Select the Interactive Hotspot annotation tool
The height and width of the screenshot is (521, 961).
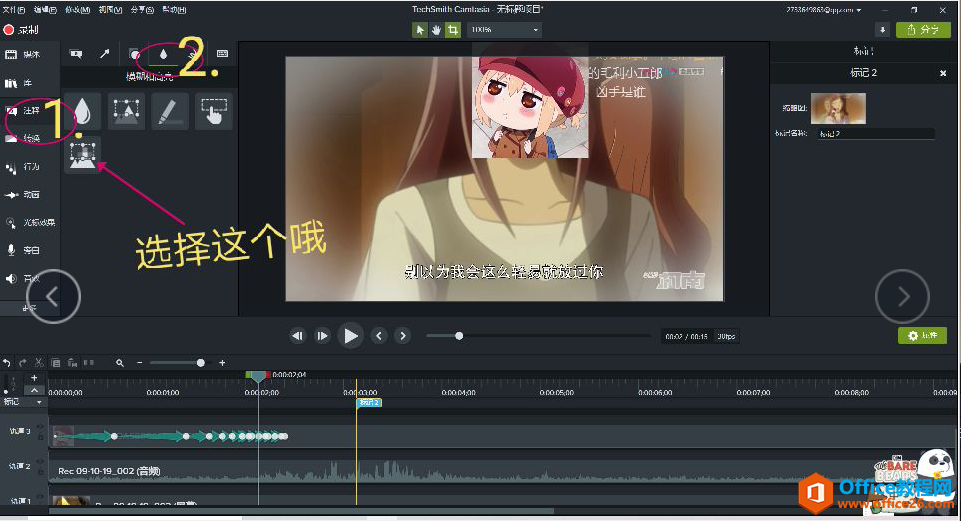pos(214,111)
